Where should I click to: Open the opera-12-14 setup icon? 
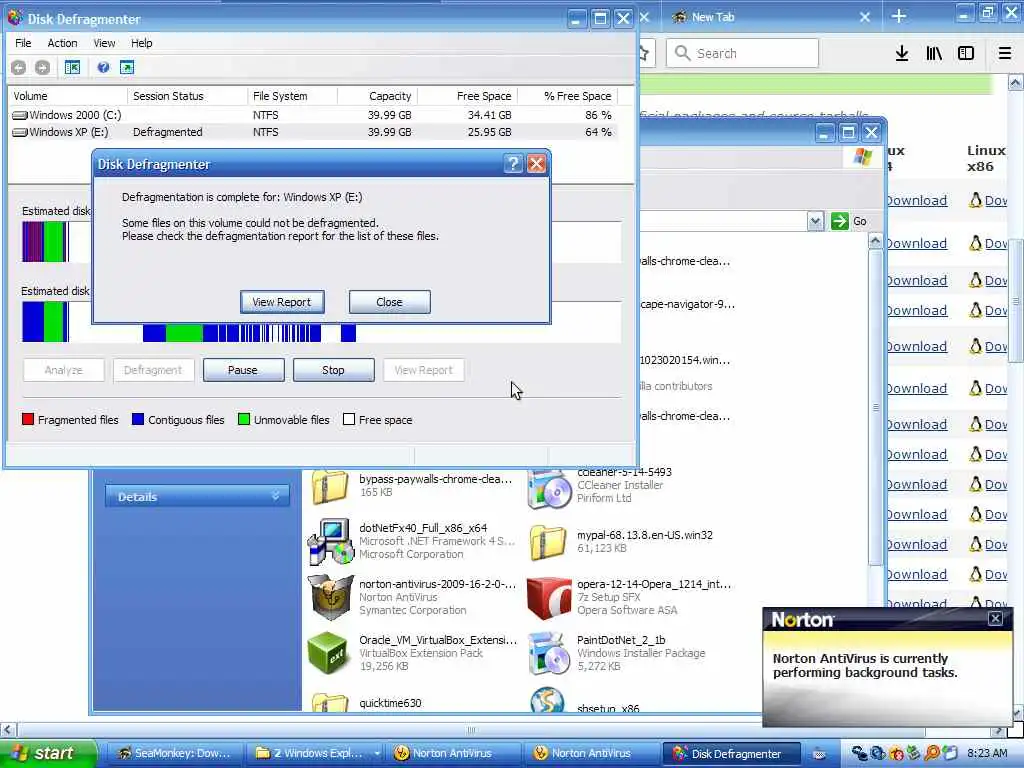tap(549, 597)
